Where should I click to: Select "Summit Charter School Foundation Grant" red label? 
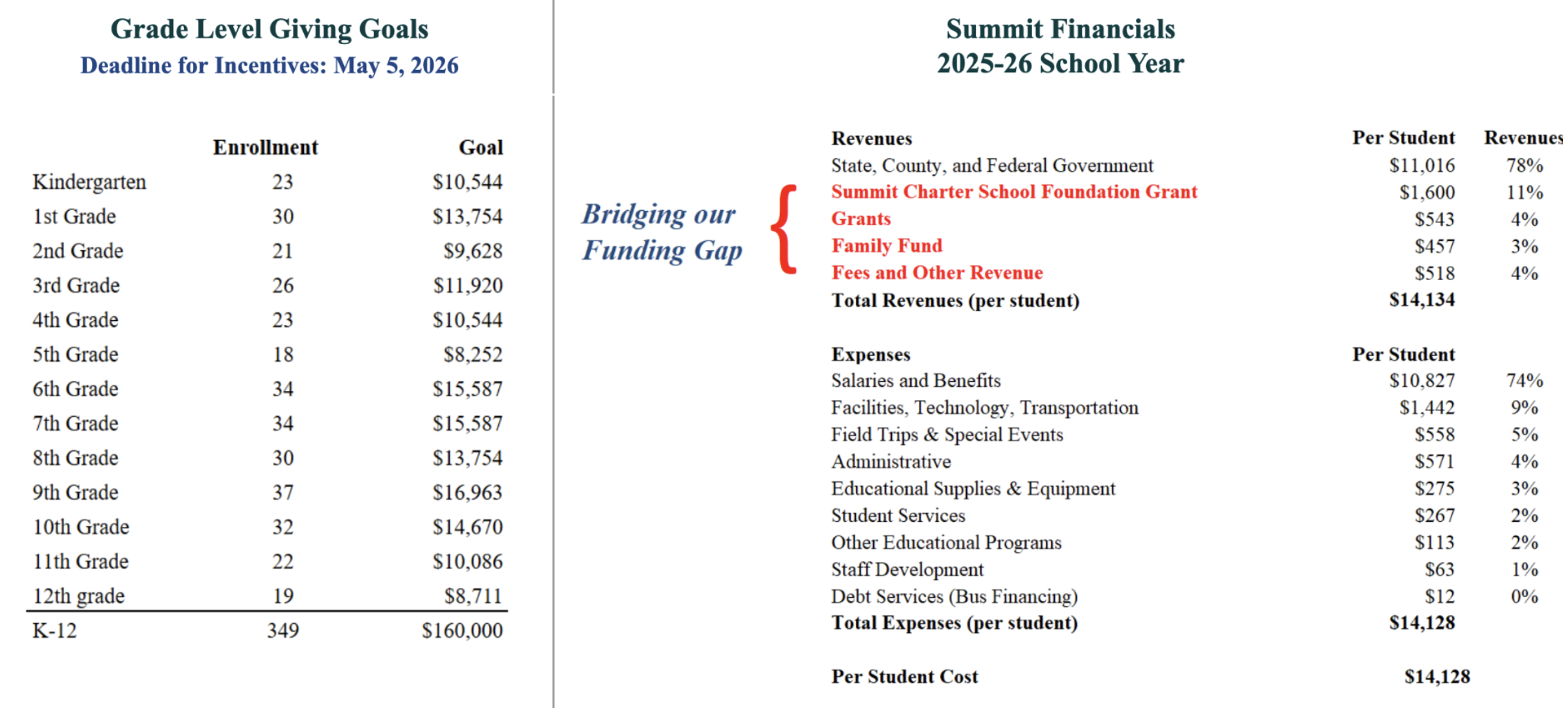click(1014, 192)
